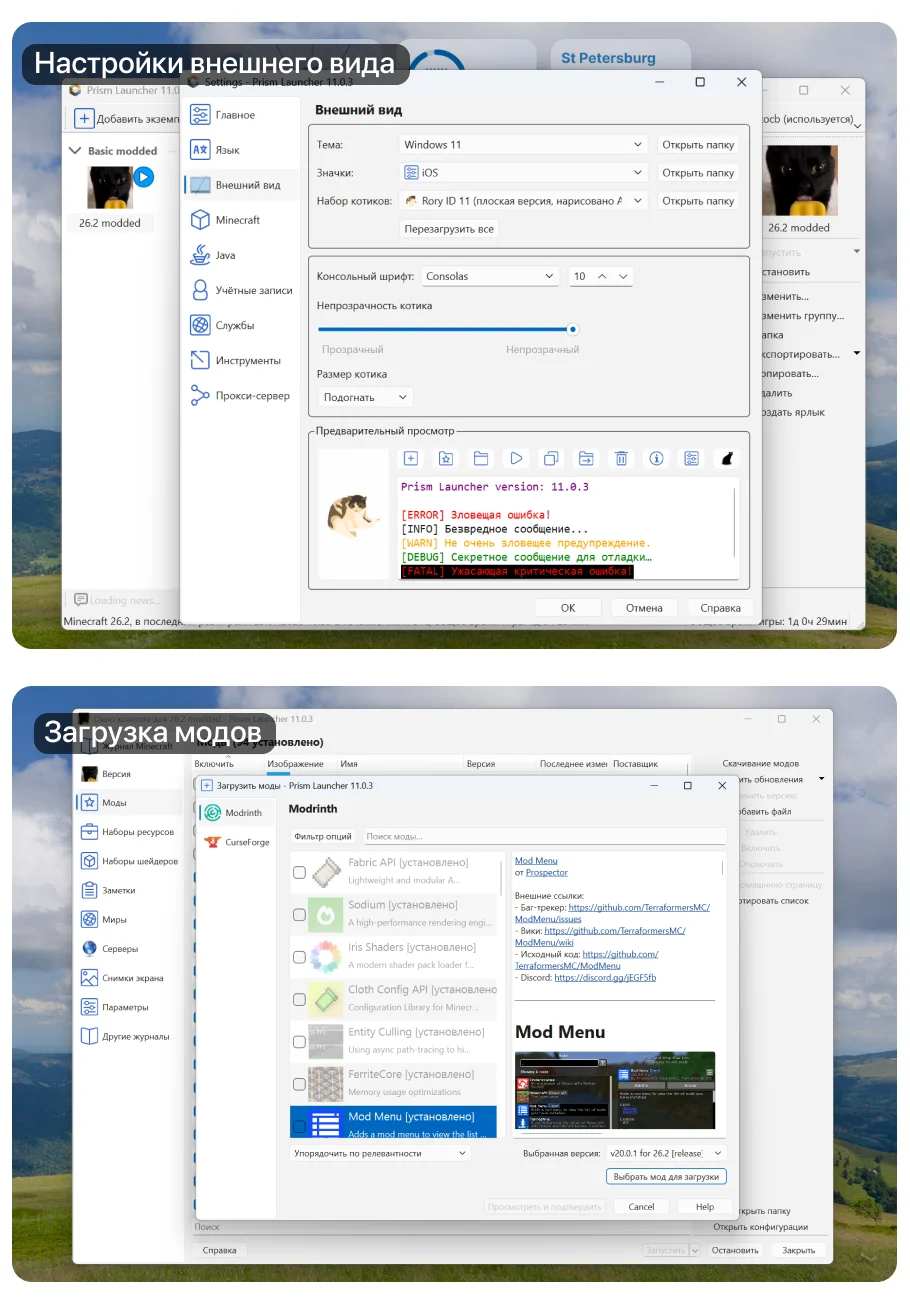Open Наборы шейдеров page in console window sidebar
The width and height of the screenshot is (910, 1298).
(130, 861)
